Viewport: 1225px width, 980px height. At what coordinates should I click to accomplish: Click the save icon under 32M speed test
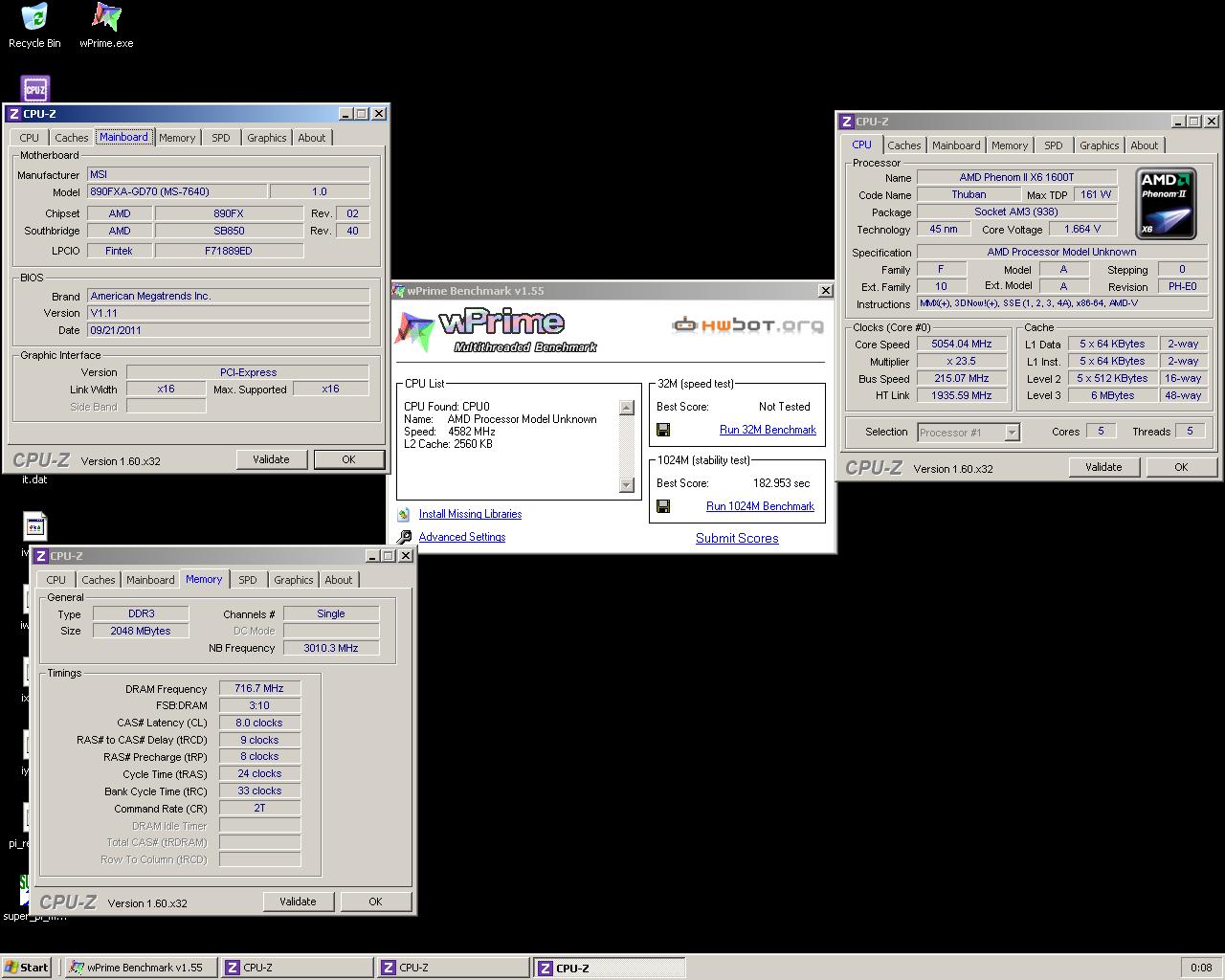tap(662, 430)
